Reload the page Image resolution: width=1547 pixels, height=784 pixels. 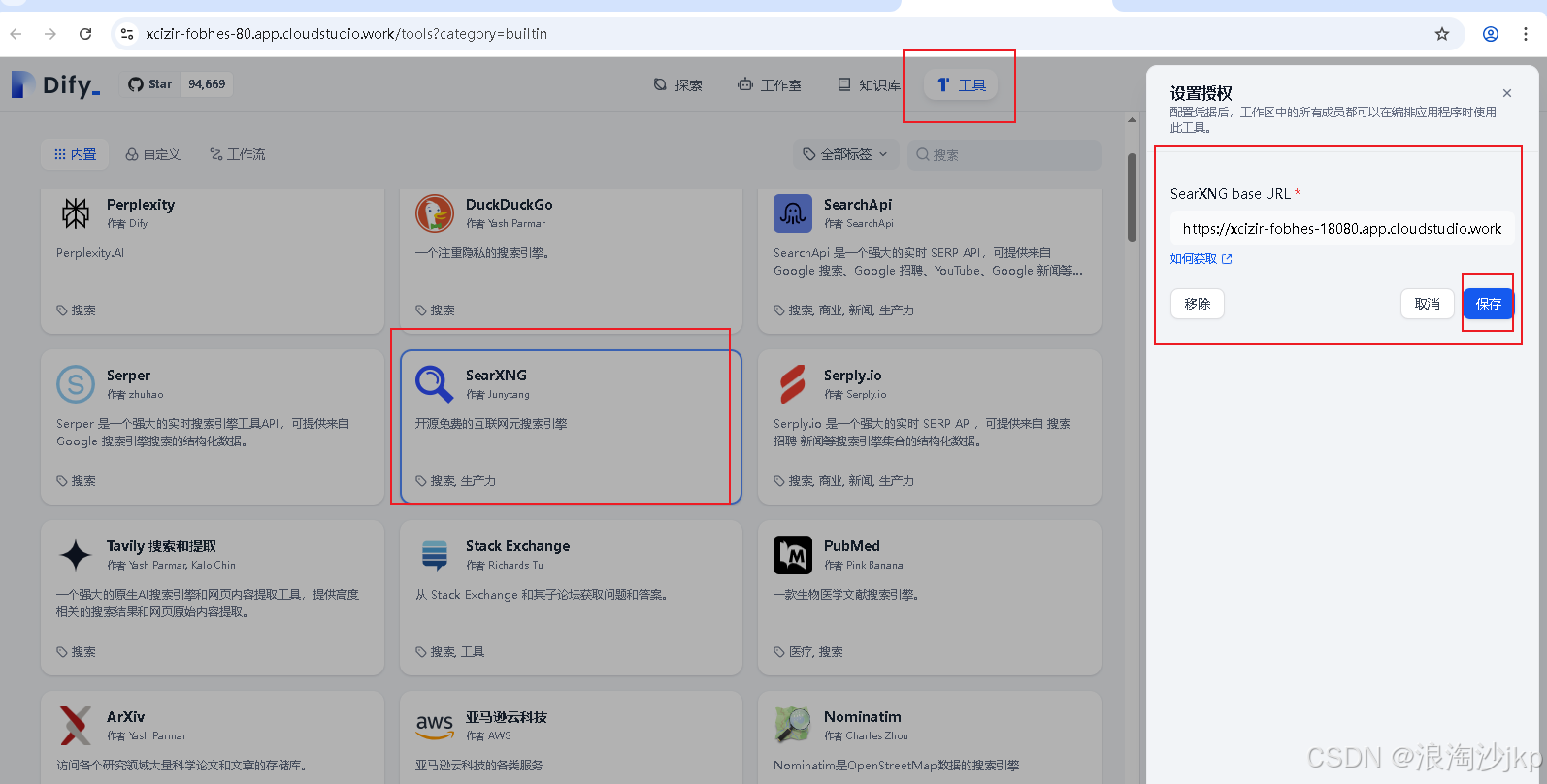[85, 34]
